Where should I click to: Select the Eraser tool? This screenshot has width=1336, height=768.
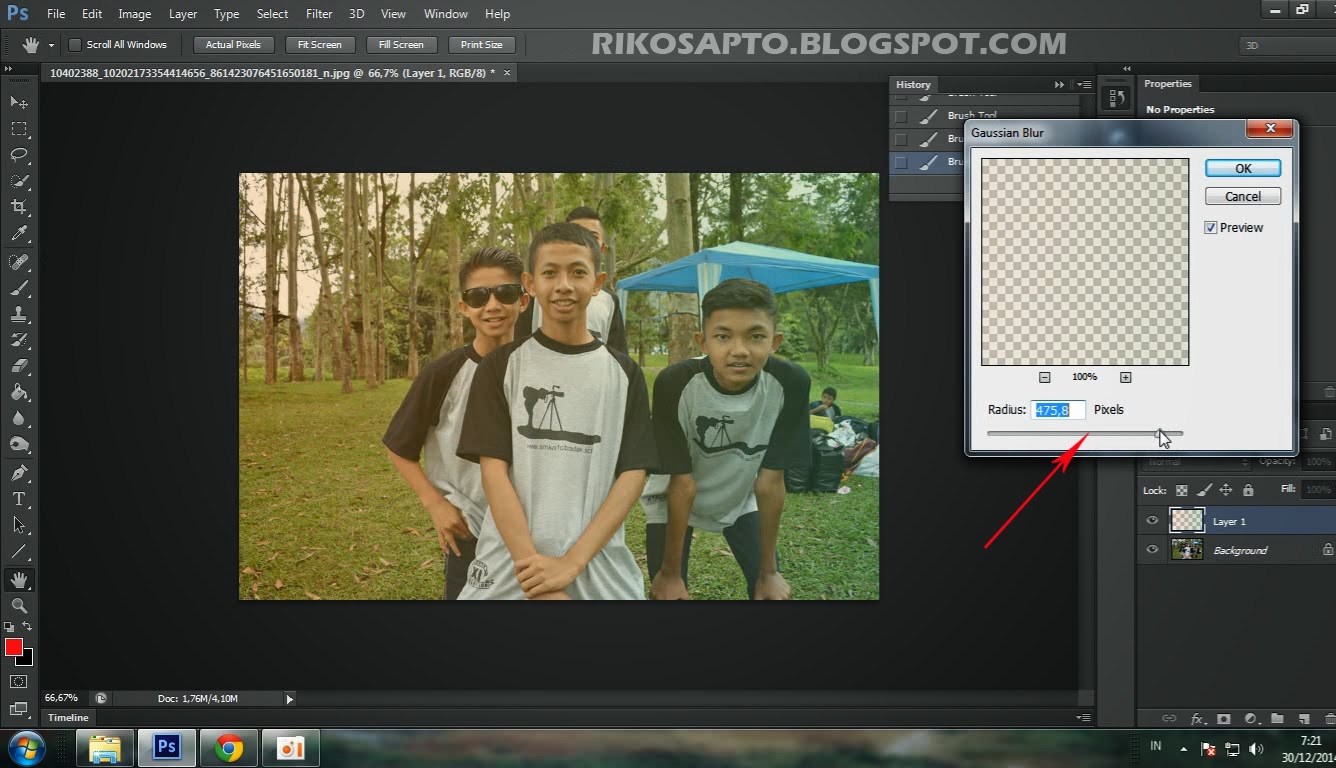point(19,366)
